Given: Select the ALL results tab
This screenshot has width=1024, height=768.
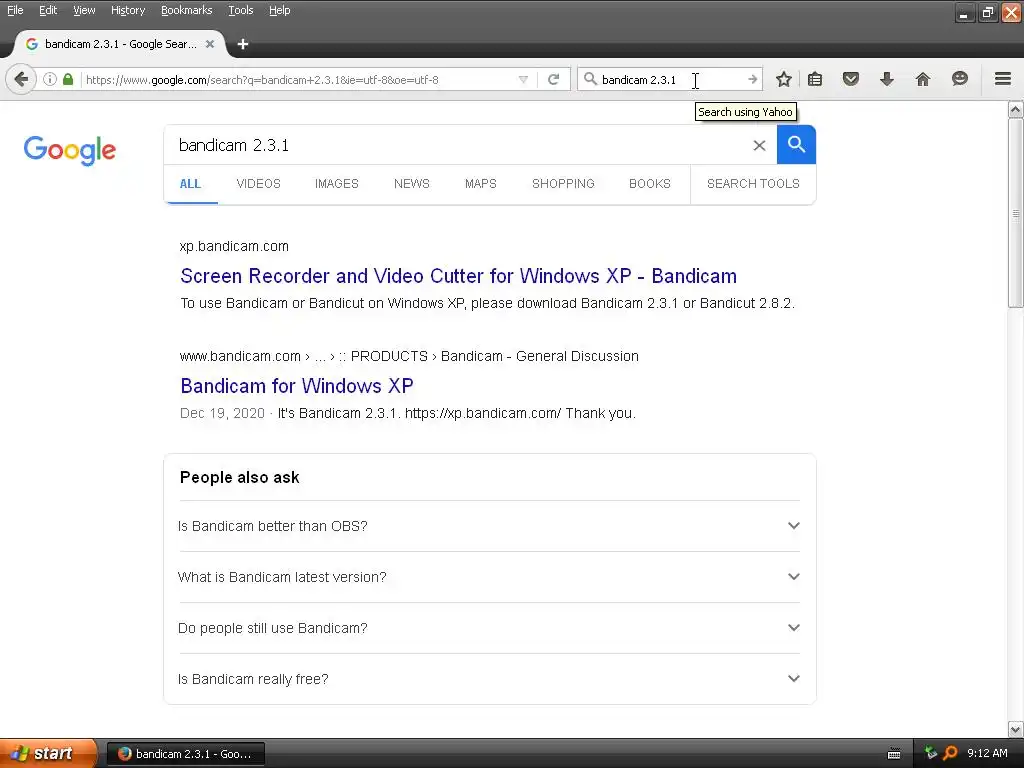Looking at the screenshot, I should [x=190, y=184].
